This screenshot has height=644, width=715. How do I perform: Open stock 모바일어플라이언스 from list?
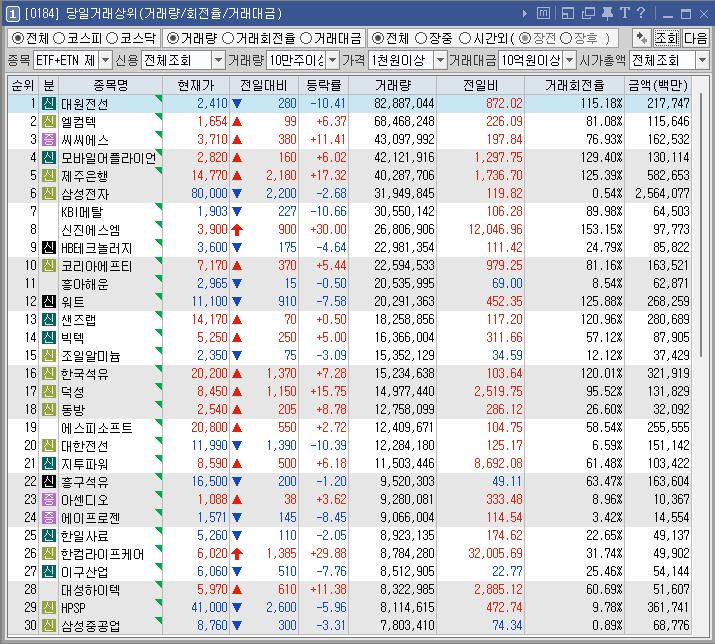point(109,158)
